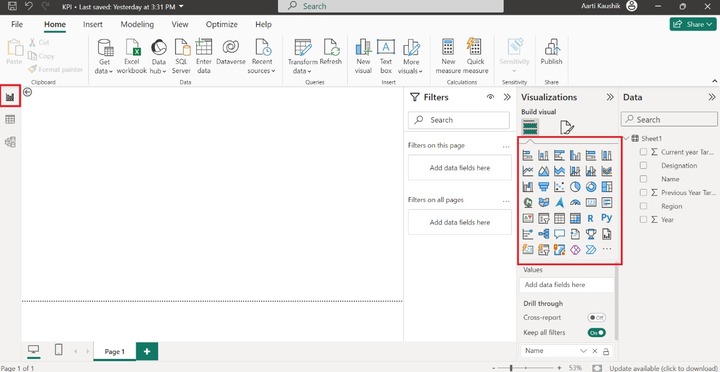This screenshot has height=372, width=720.
Task: Select the Map globe visual
Action: (x=528, y=203)
